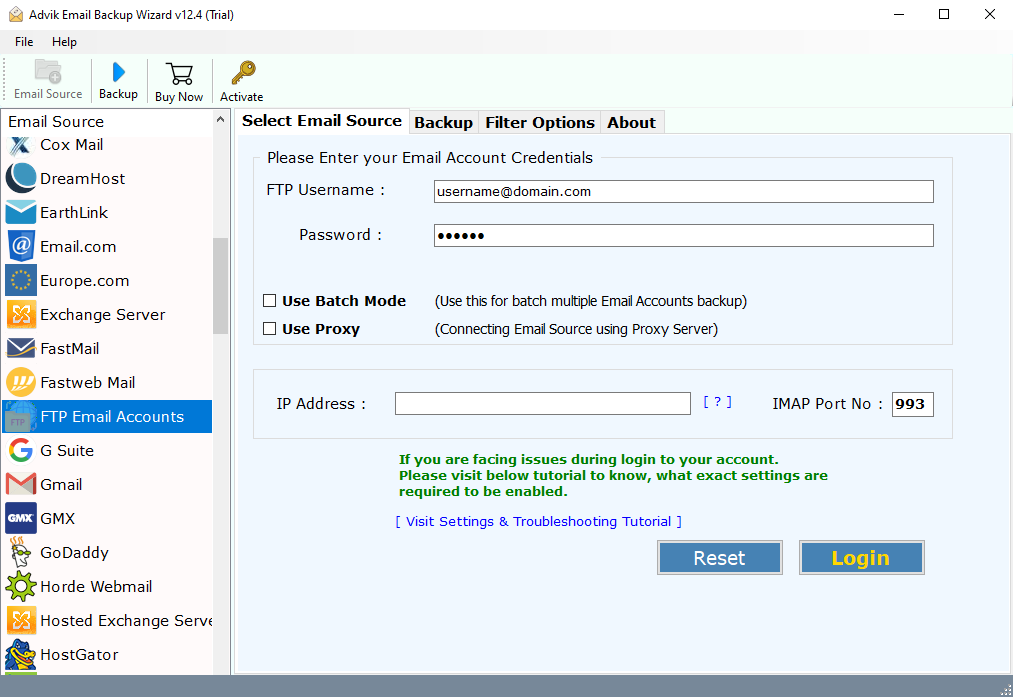Select the GMX logo icon

21,518
